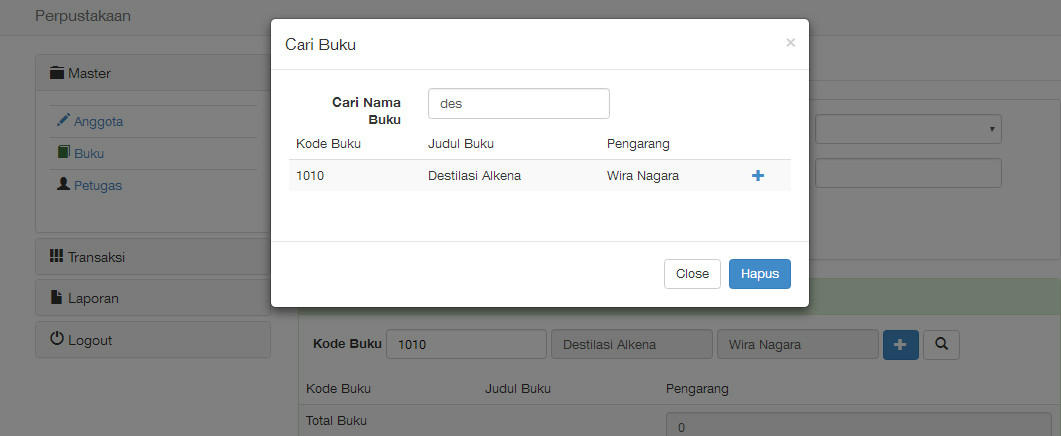
Task: Expand the Transaksi panel section
Action: tap(153, 257)
